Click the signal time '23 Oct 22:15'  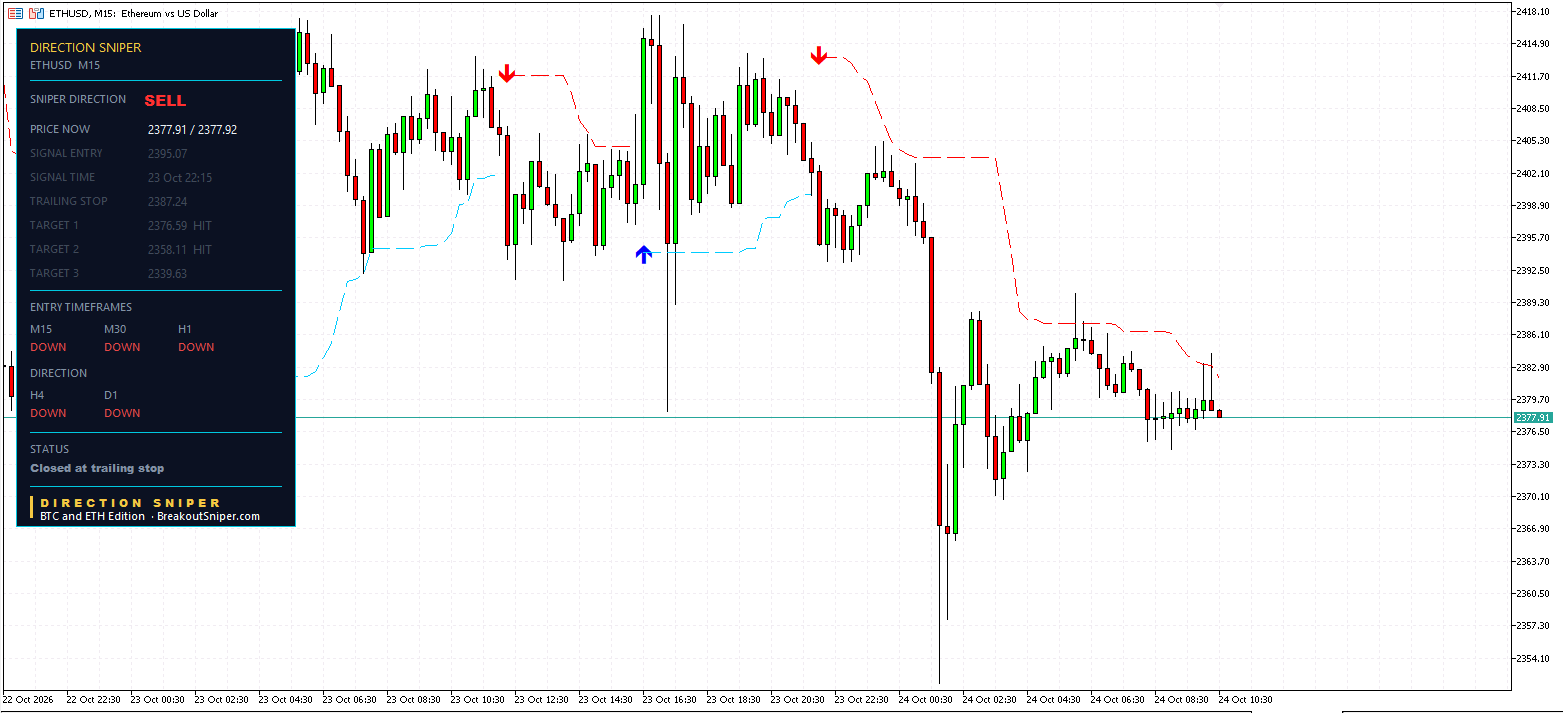180,177
